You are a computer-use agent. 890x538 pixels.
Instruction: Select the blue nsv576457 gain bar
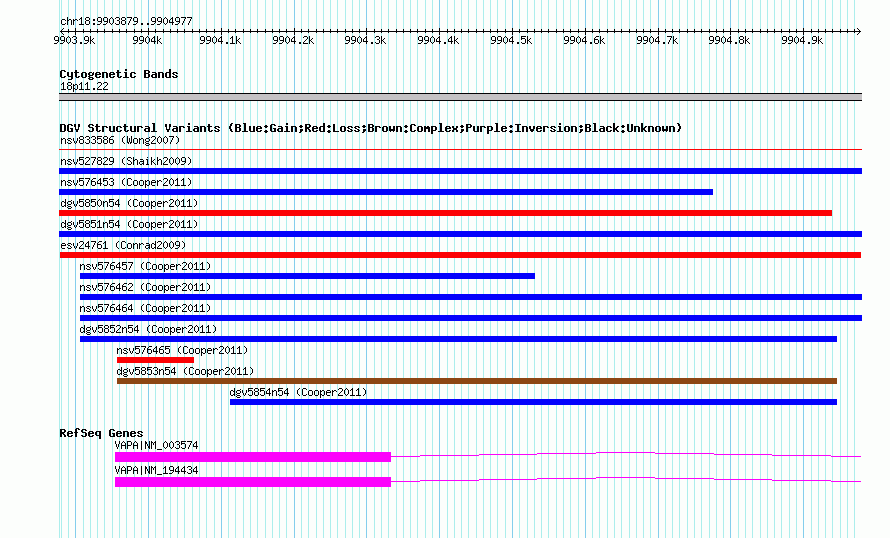[307, 276]
